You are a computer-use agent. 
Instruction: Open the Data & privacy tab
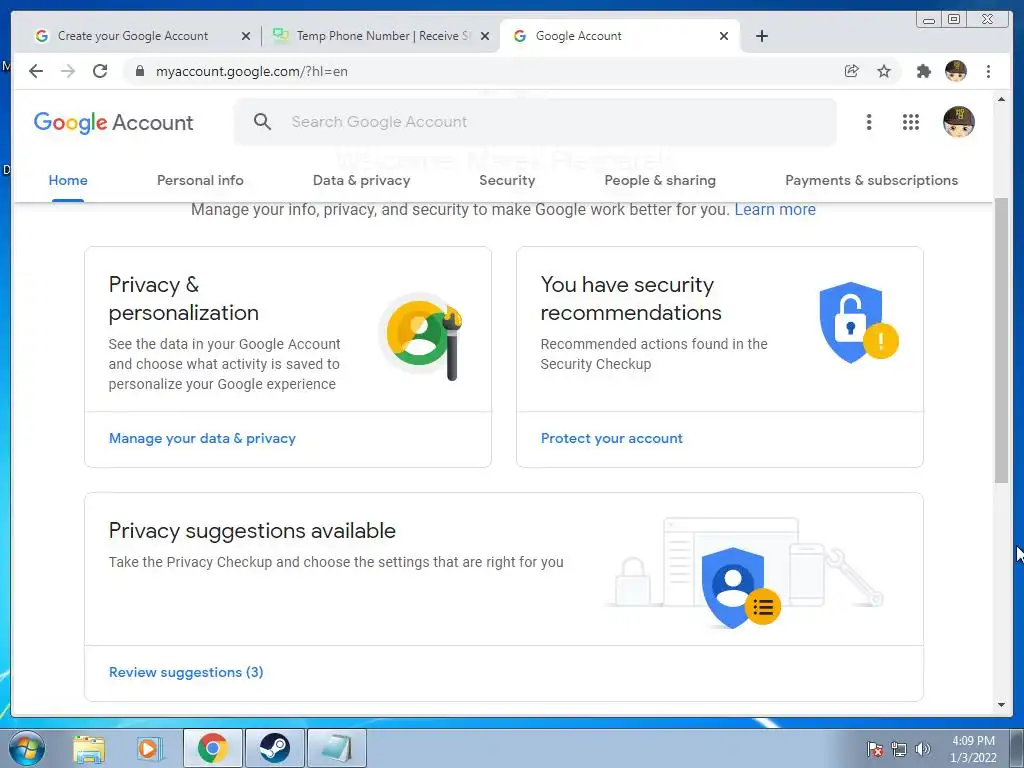click(x=361, y=180)
